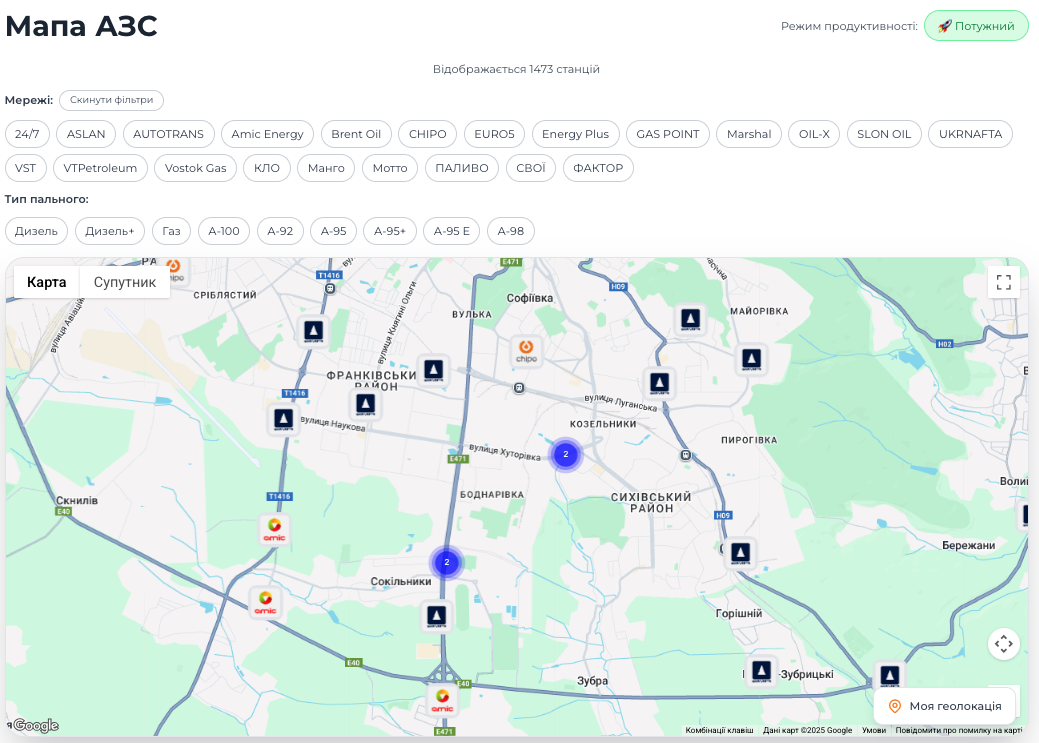This screenshot has height=743, width=1039.
Task: Toggle the 24/7 network filter
Action: click(27, 133)
